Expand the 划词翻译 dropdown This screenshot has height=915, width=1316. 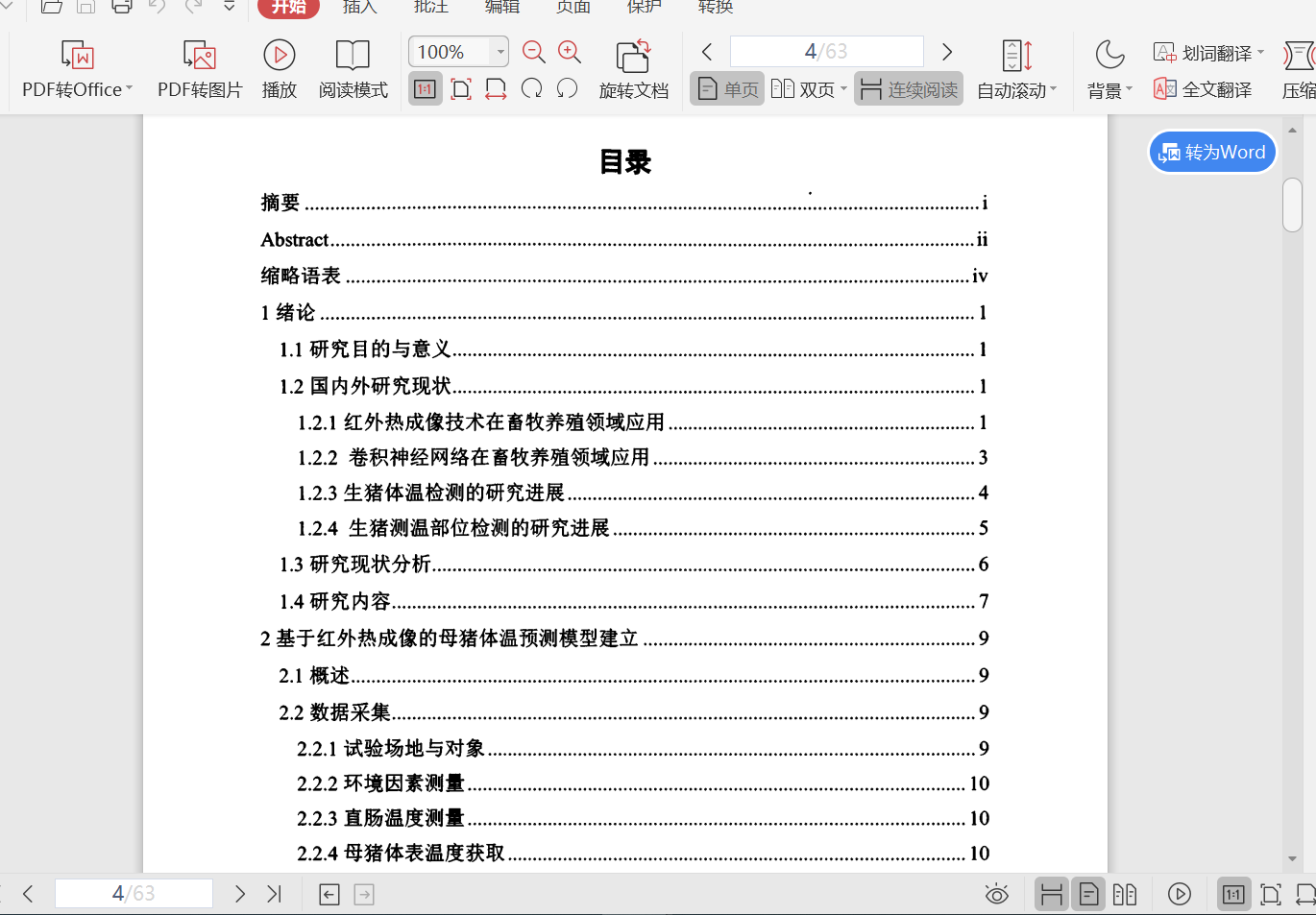1260,52
